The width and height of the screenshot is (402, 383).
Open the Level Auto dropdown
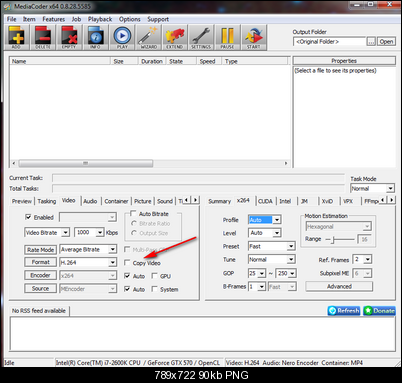click(x=277, y=233)
